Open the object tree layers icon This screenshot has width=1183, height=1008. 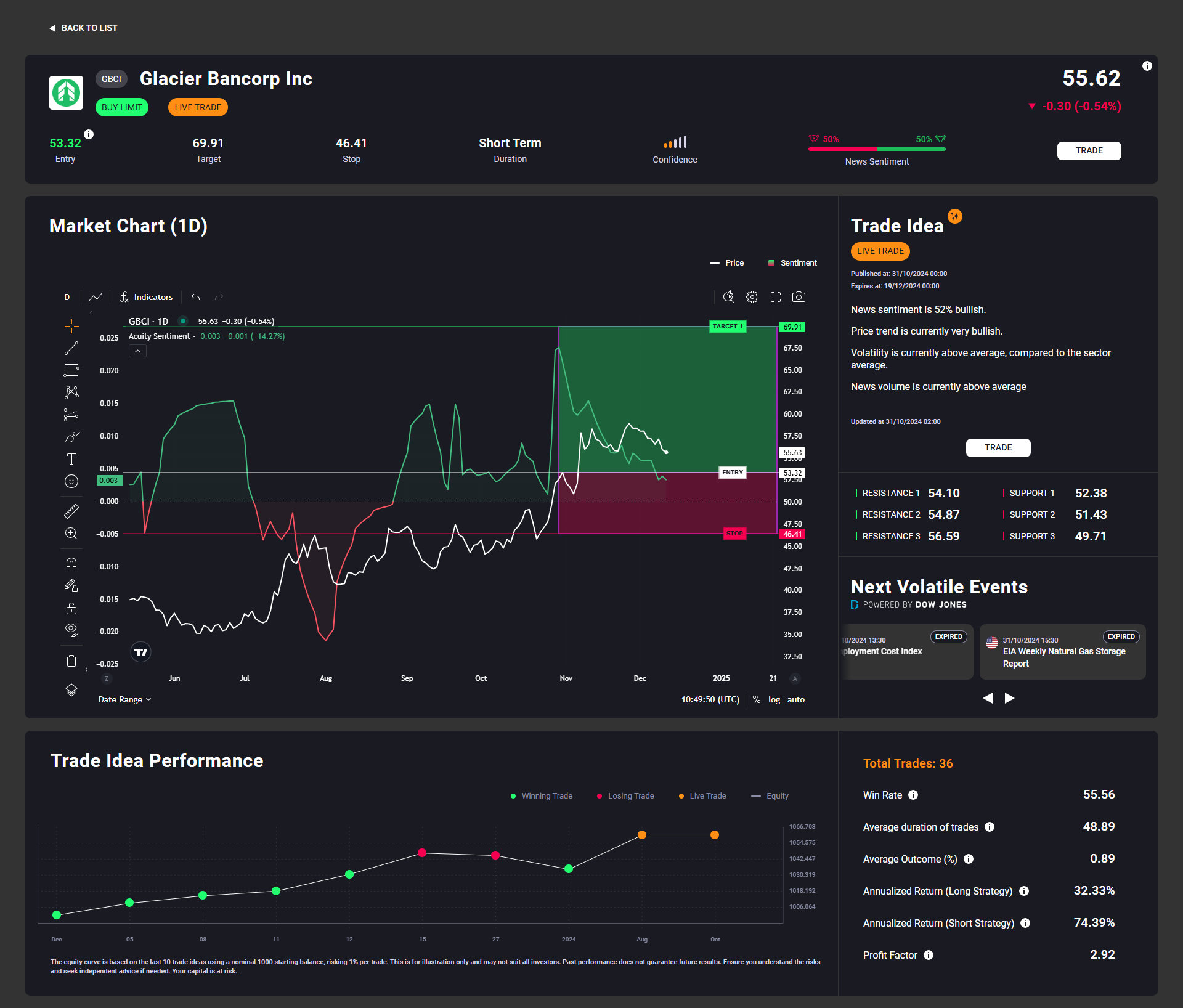(71, 690)
